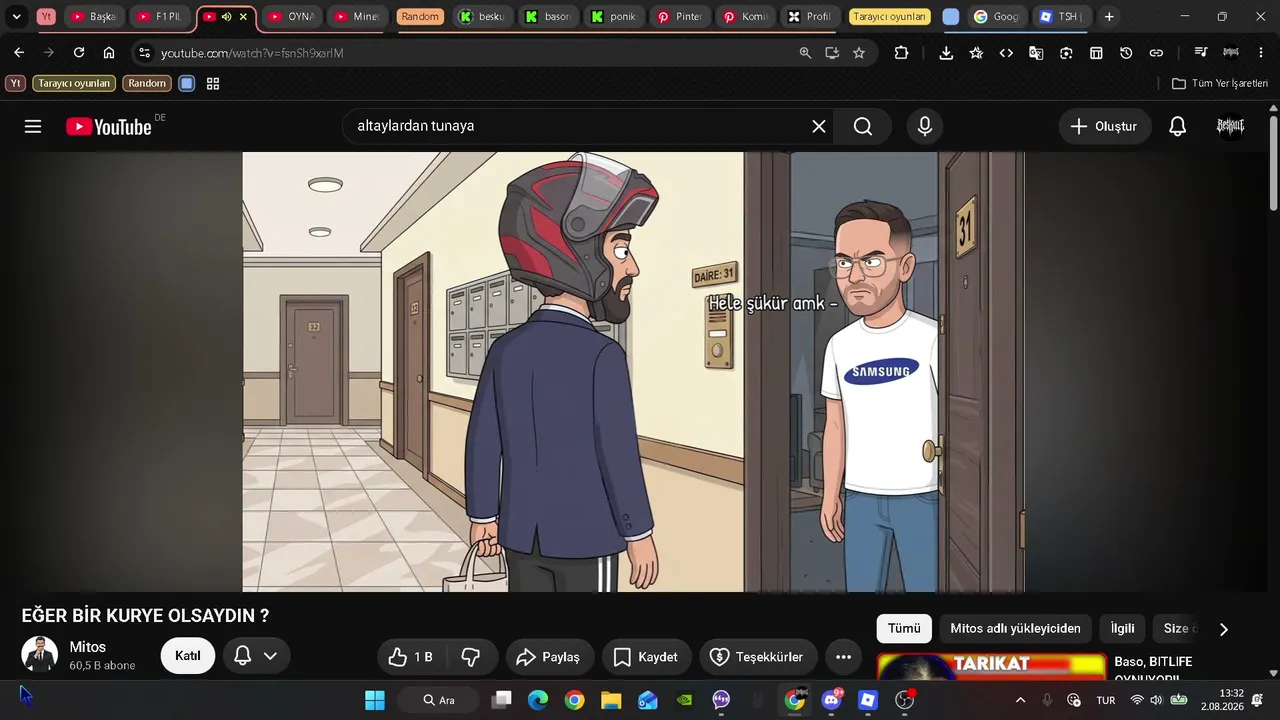Image resolution: width=1280 pixels, height=720 pixels.
Task: Show hidden system tray icons
Action: 1020,700
